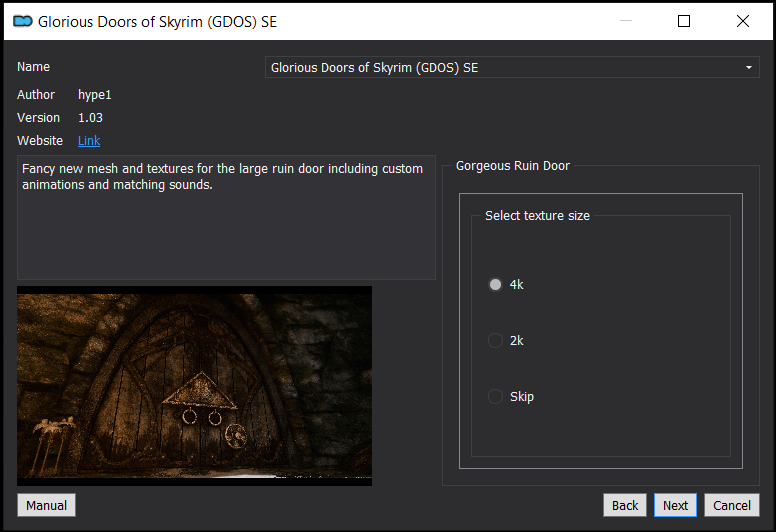Click the Version label
The width and height of the screenshot is (776, 532).
pos(39,118)
